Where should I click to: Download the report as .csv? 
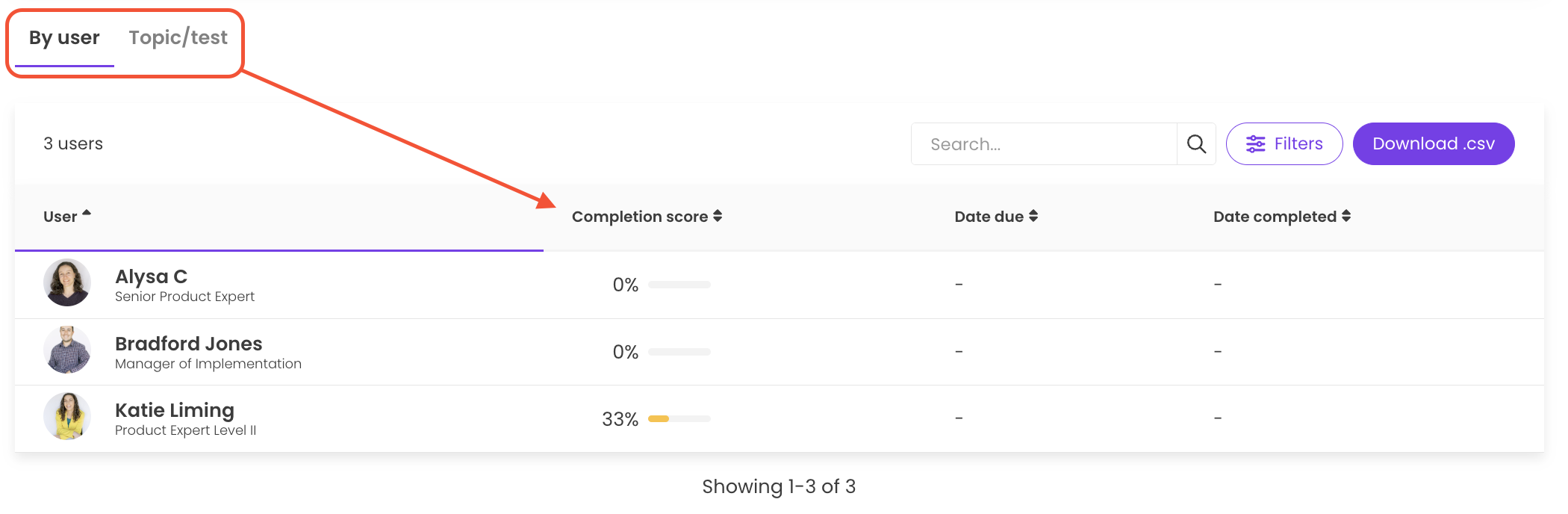pyautogui.click(x=1433, y=144)
